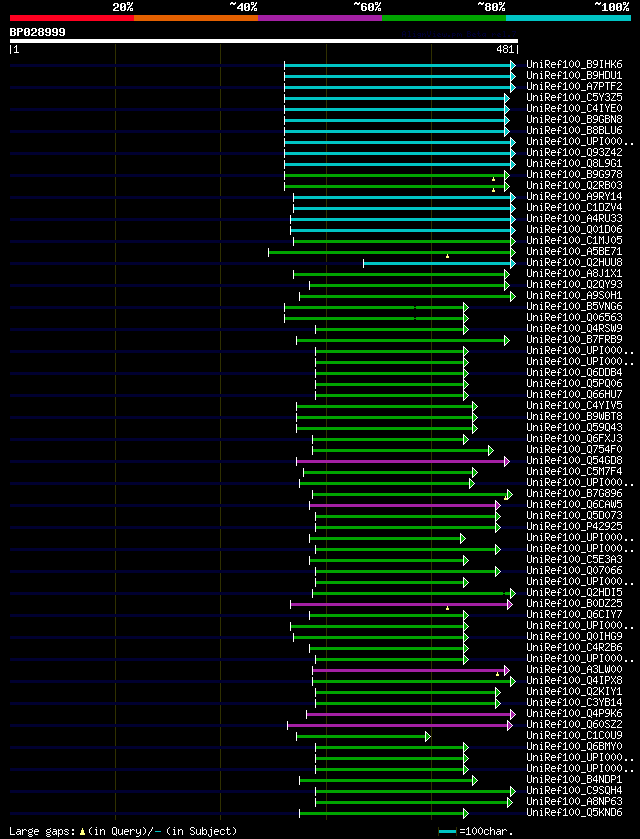Click the short green alignment bar for UniRef100_C1C0U9
Image resolution: width=640 pixels, height=839 pixels.
coord(363,736)
